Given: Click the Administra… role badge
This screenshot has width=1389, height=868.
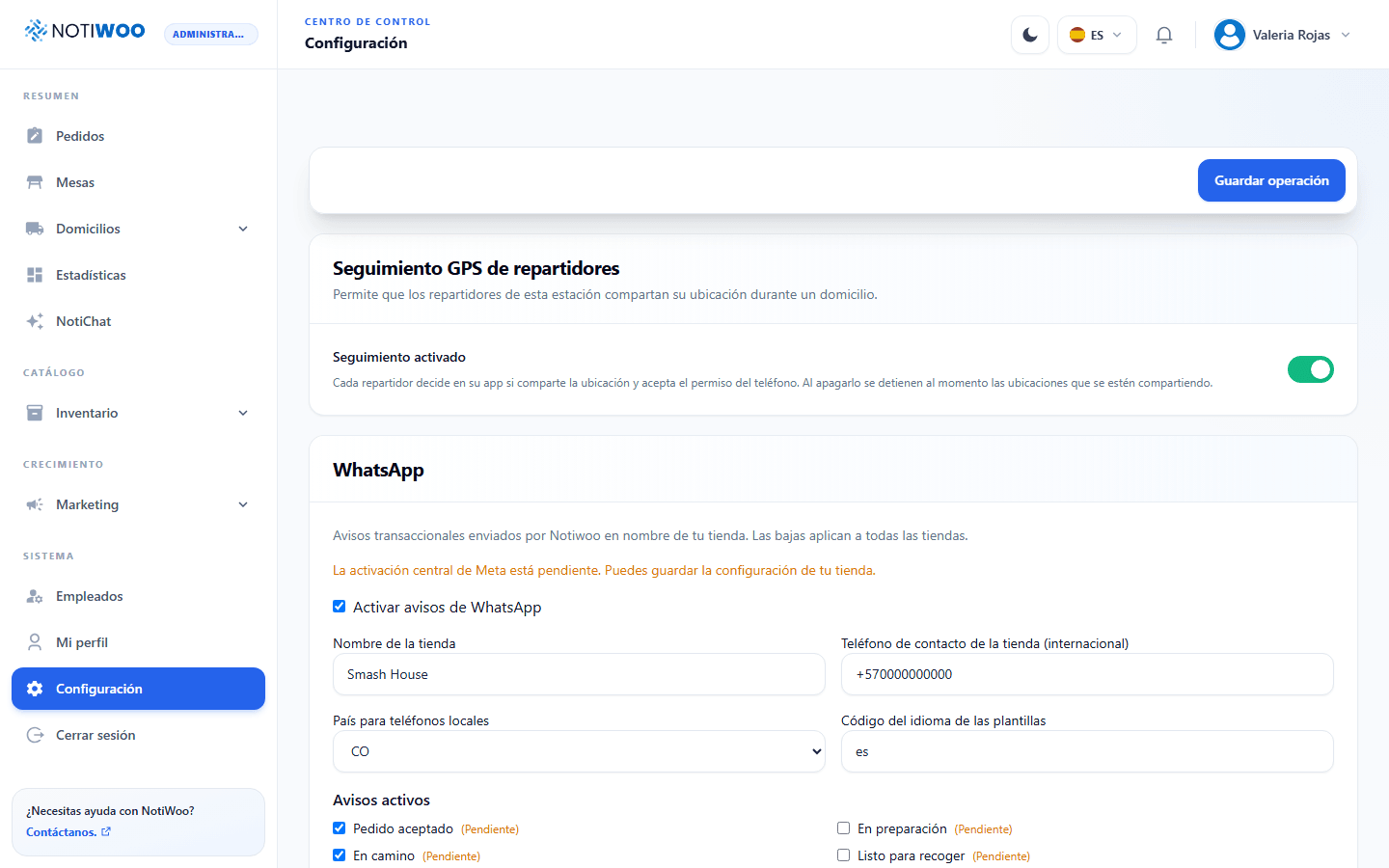Looking at the screenshot, I should coord(211,35).
